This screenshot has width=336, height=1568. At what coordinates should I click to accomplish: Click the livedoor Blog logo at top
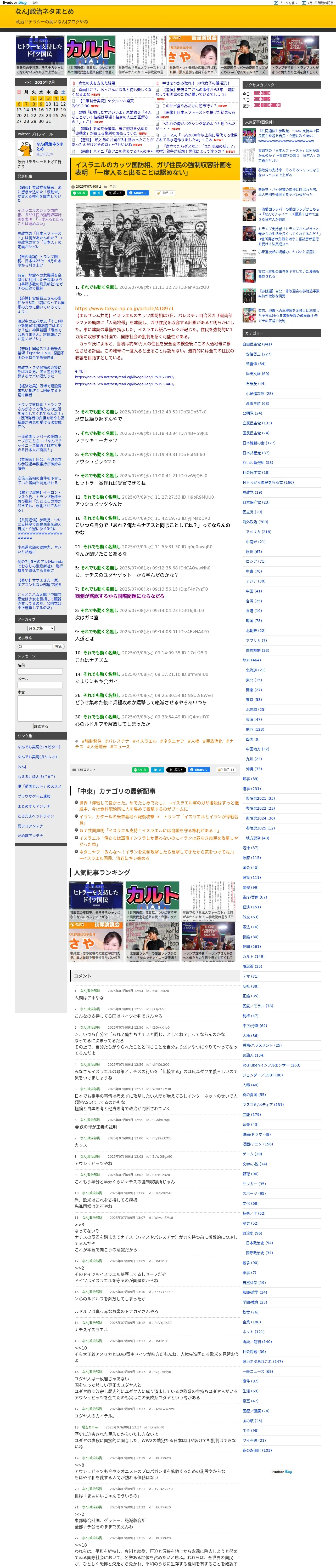(15, 3)
